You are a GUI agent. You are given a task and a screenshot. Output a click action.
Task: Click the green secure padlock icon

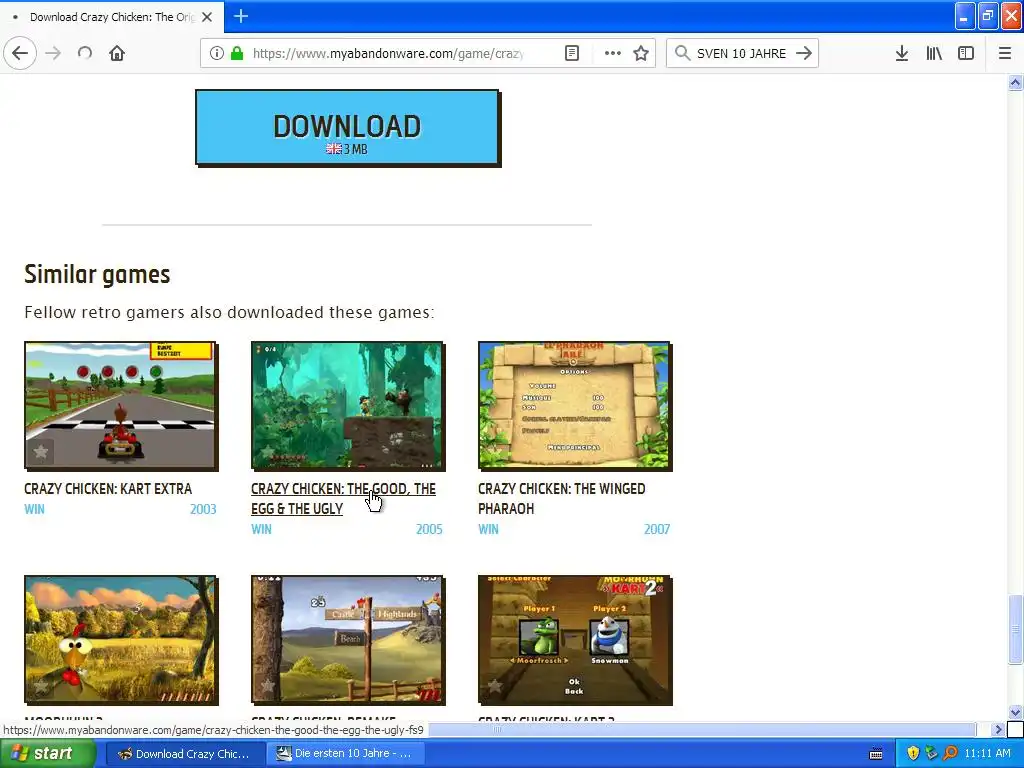tap(237, 54)
